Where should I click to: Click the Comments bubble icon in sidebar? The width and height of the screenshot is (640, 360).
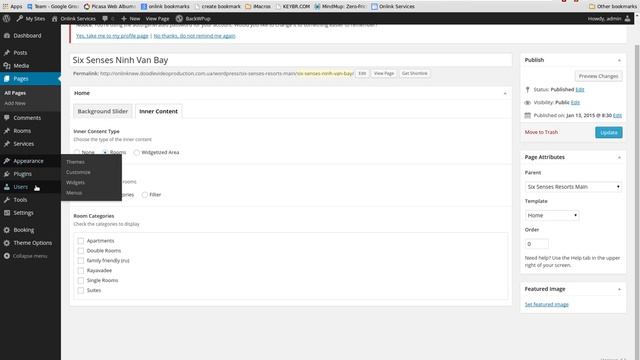(7, 118)
